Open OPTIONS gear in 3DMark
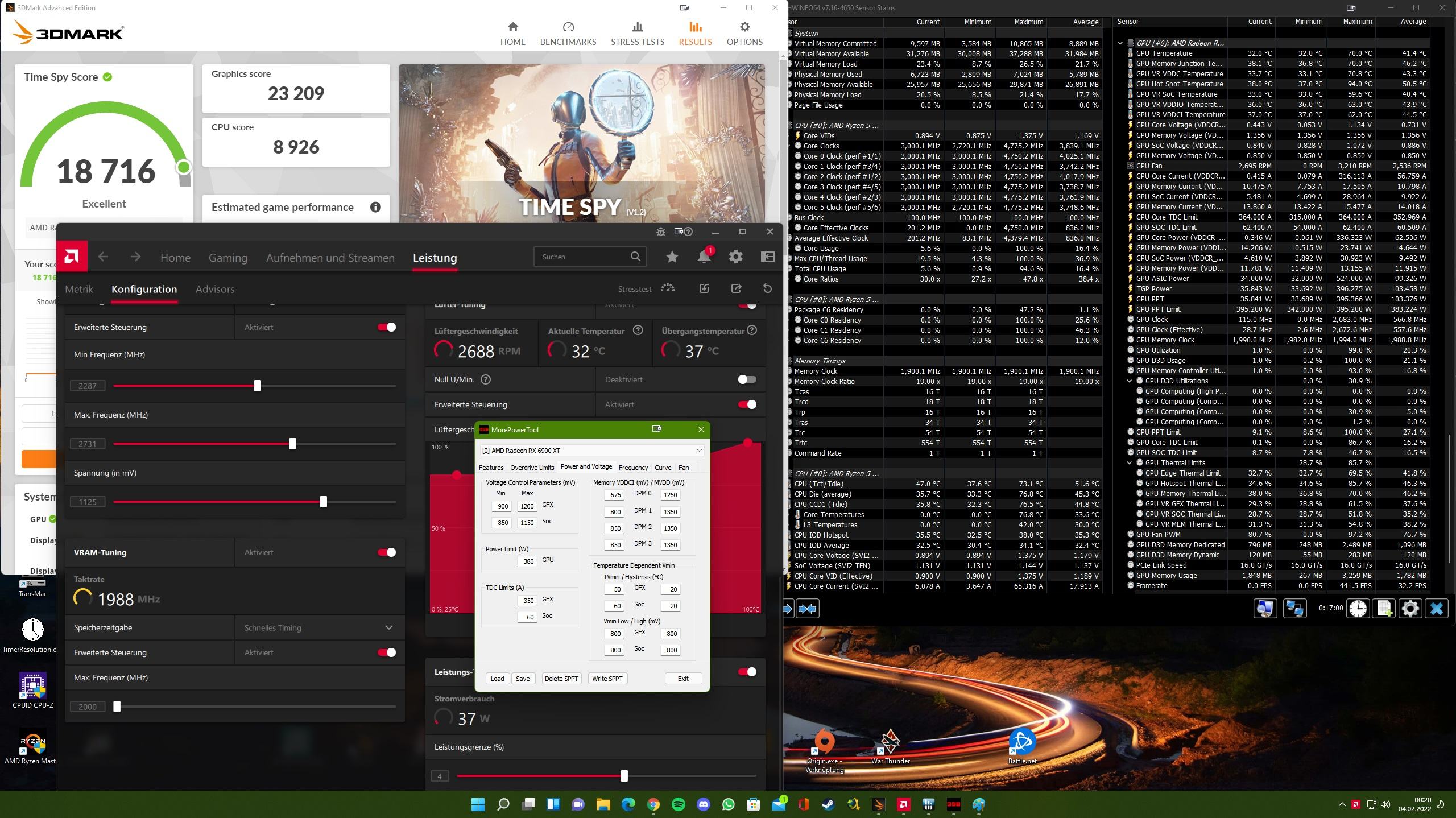1456x818 pixels. pos(744,34)
